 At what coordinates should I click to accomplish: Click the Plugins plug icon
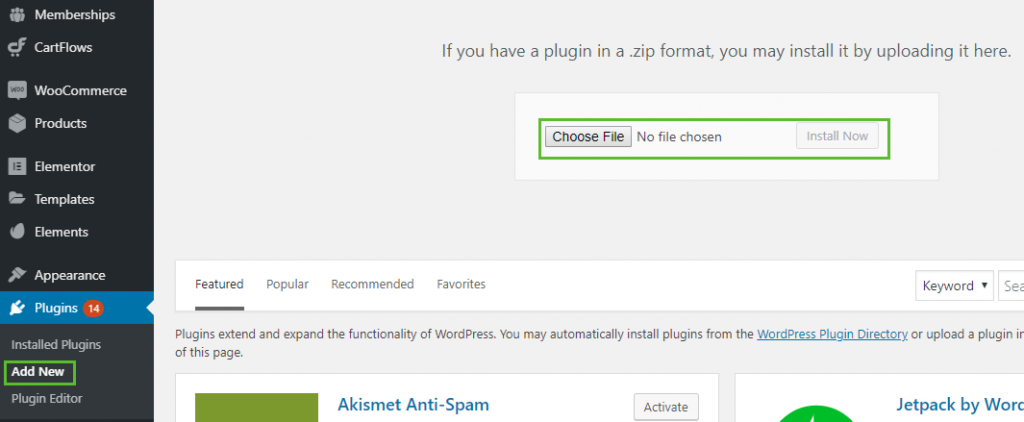[x=16, y=308]
